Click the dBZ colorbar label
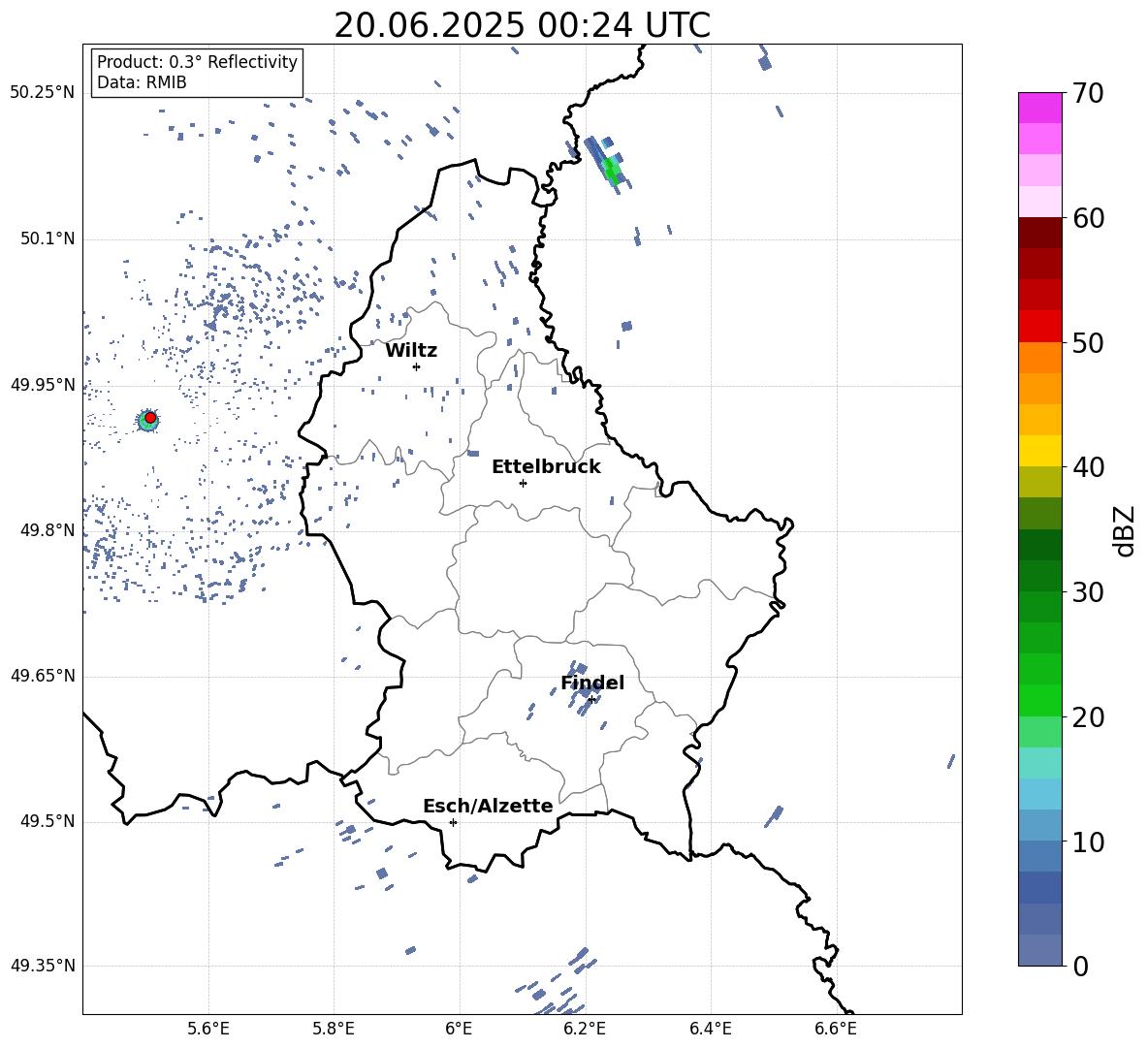Image resolution: width=1148 pixels, height=1048 pixels. 1126,530
